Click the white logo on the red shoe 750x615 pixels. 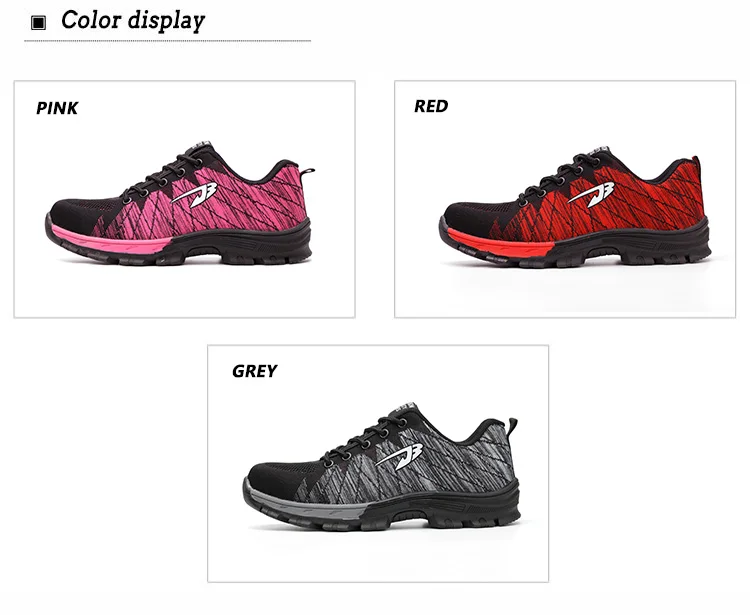[x=591, y=195]
